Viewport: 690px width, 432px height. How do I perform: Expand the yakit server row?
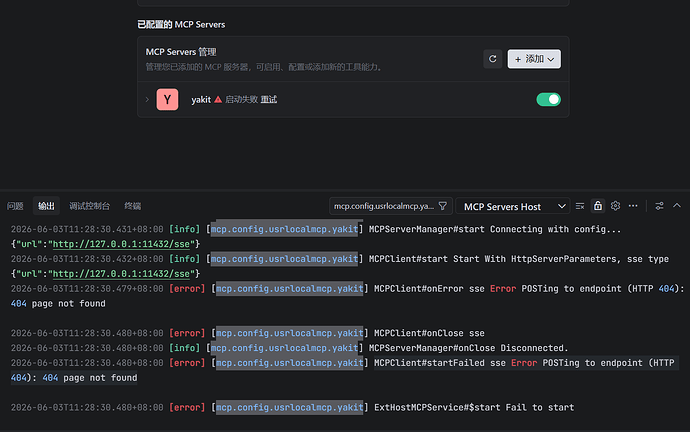coord(147,99)
